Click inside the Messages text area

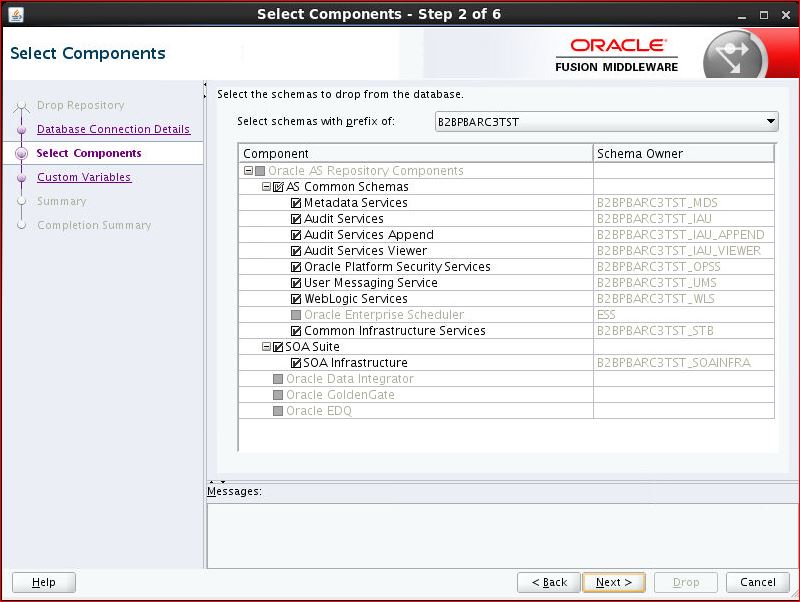pos(503,536)
